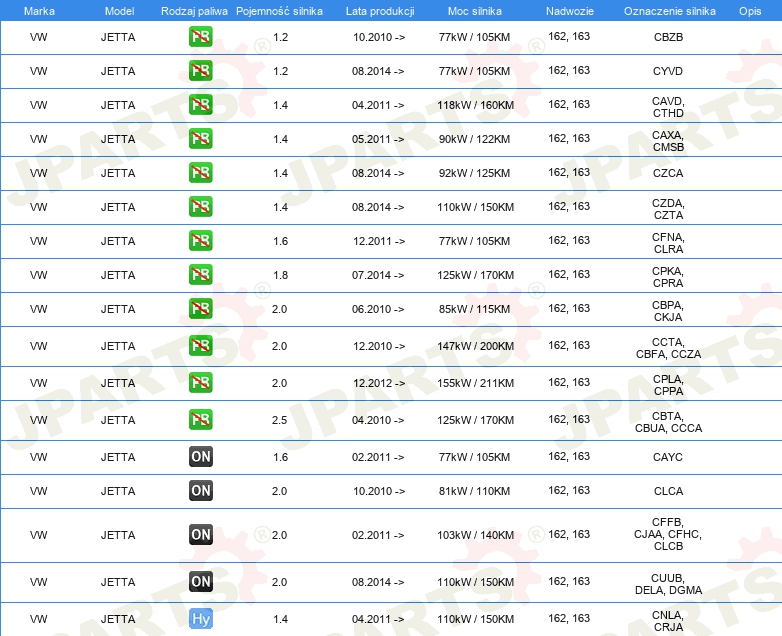The height and width of the screenshot is (636, 782).
Task: Click power value 81kW / 110KM
Action: coord(474,490)
